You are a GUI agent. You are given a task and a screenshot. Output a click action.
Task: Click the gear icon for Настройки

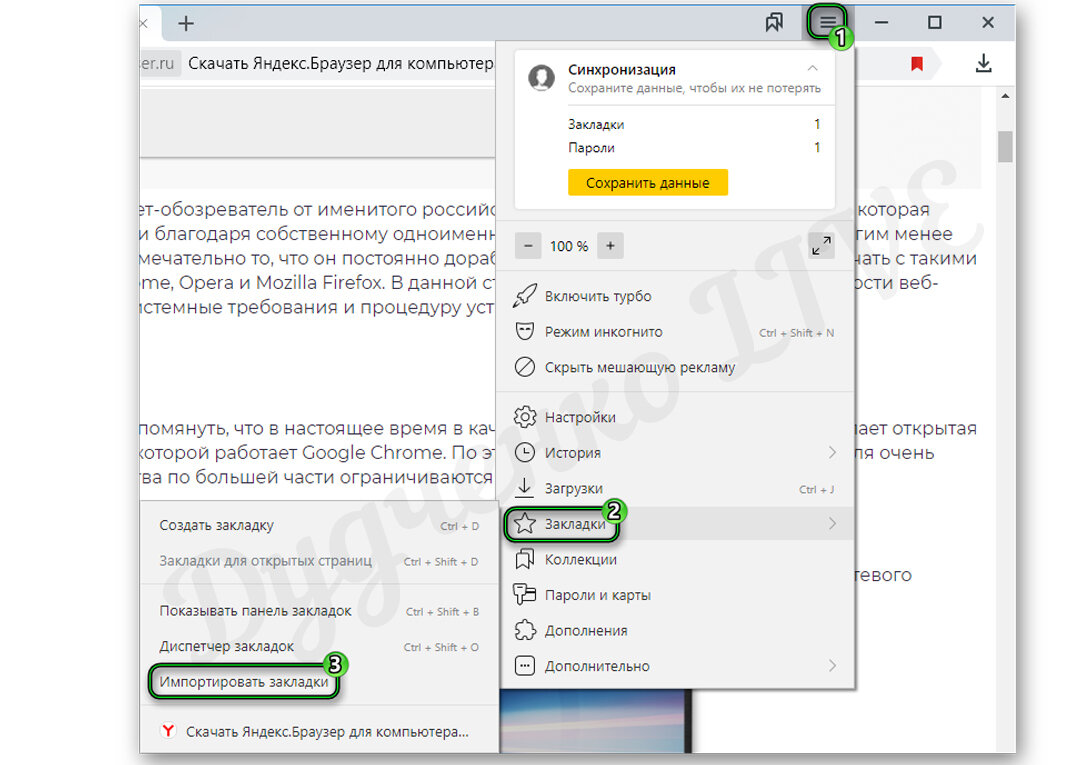(x=524, y=417)
